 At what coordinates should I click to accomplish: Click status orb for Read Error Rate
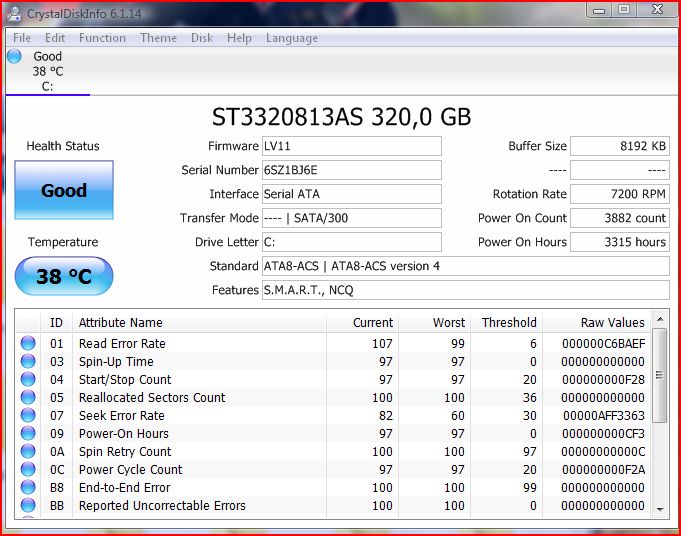click(x=28, y=343)
